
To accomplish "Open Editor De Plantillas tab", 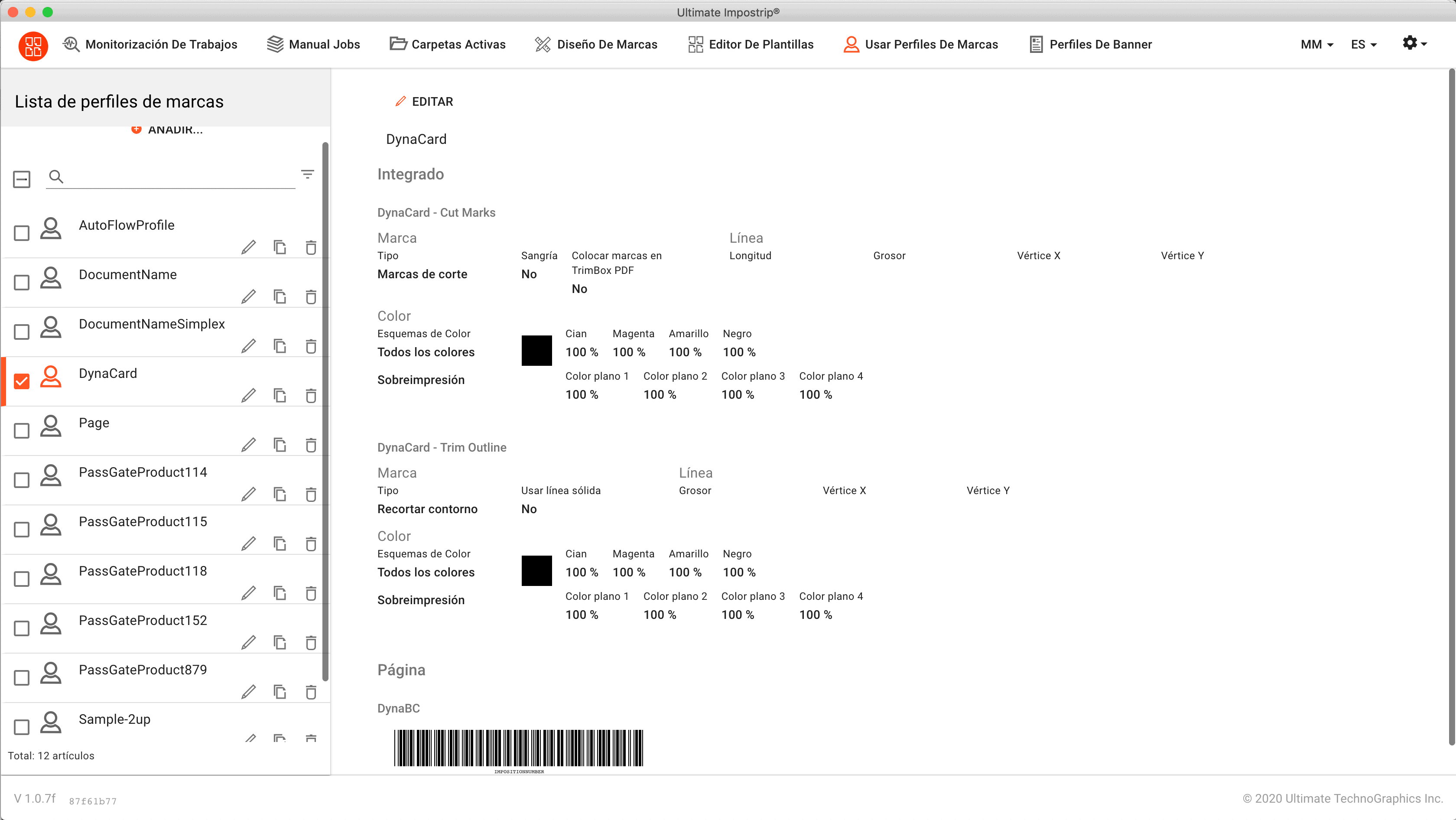I will [751, 45].
